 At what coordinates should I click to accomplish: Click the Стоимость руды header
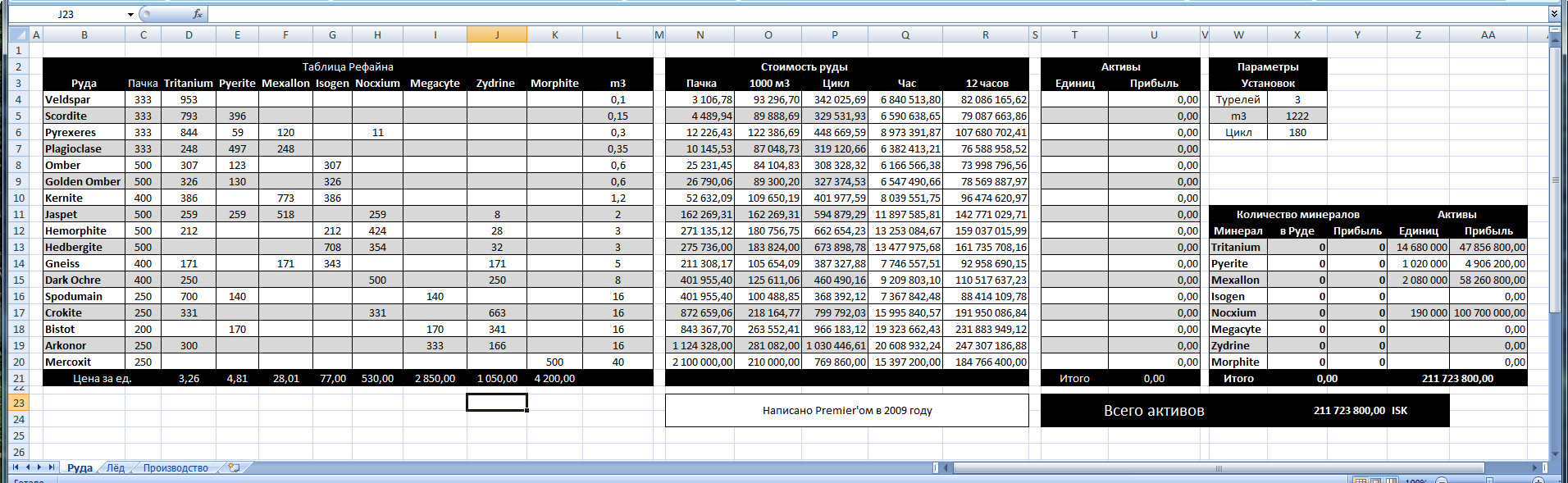[x=804, y=66]
